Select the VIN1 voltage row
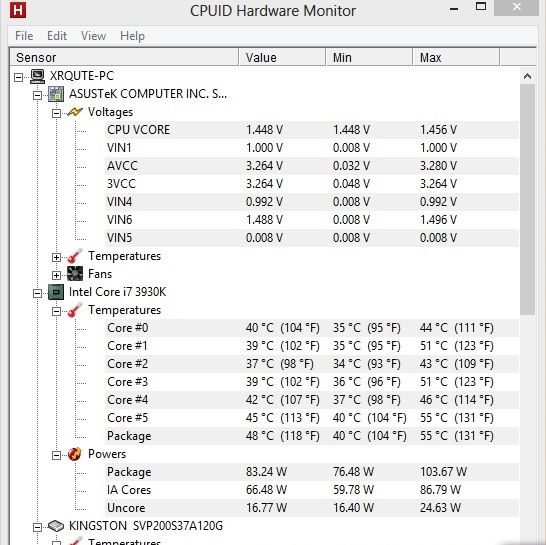 (x=312, y=148)
